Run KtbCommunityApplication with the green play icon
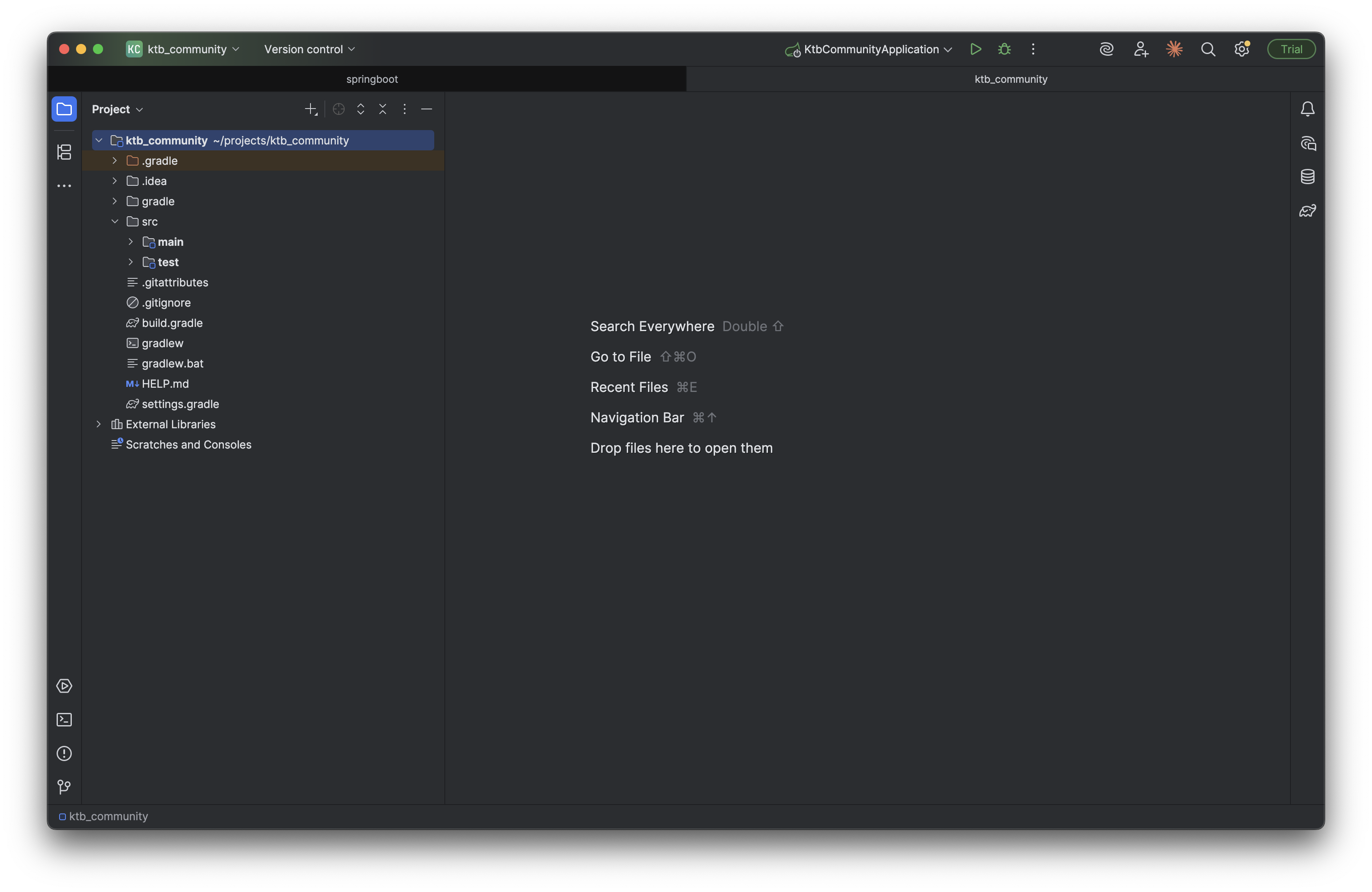The height and width of the screenshot is (892, 1372). (975, 49)
